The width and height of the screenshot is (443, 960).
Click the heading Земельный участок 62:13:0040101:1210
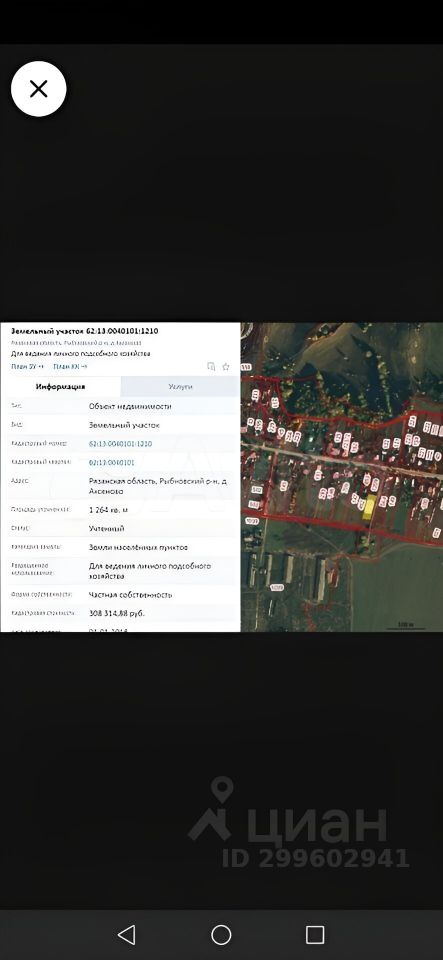tap(84, 331)
